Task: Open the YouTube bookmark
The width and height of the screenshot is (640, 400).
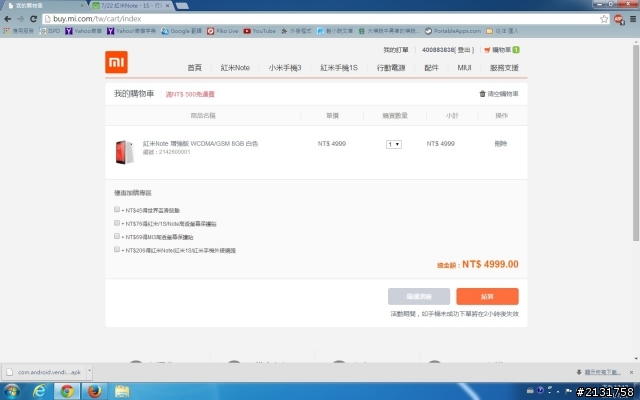Action: [260, 31]
